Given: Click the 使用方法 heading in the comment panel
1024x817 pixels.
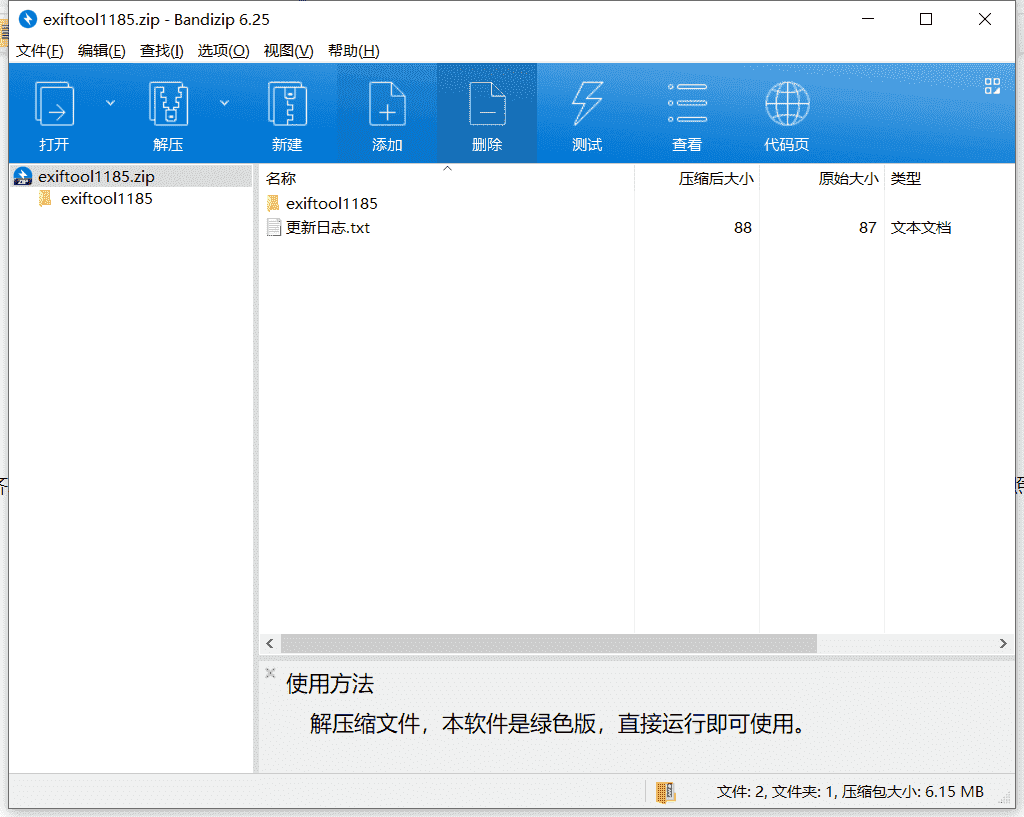Looking at the screenshot, I should [330, 684].
